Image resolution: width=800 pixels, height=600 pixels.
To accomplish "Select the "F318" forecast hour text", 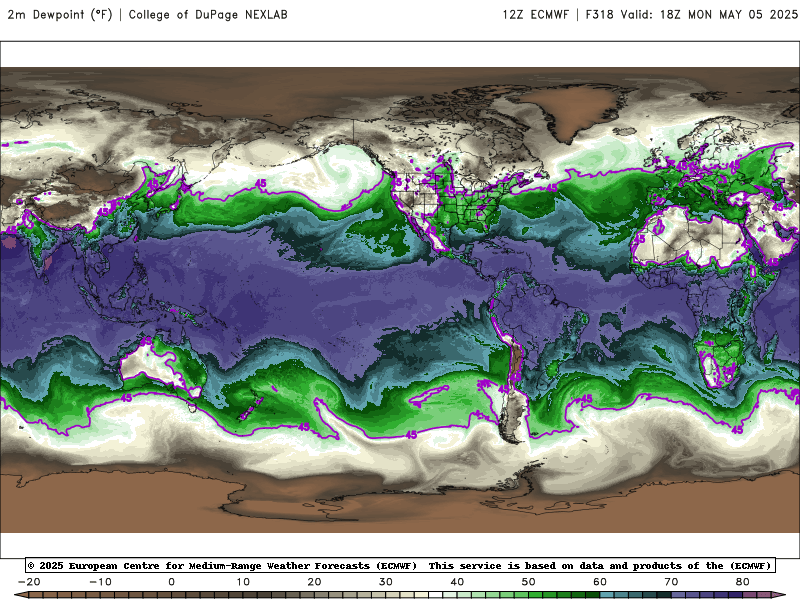I will pyautogui.click(x=599, y=14).
